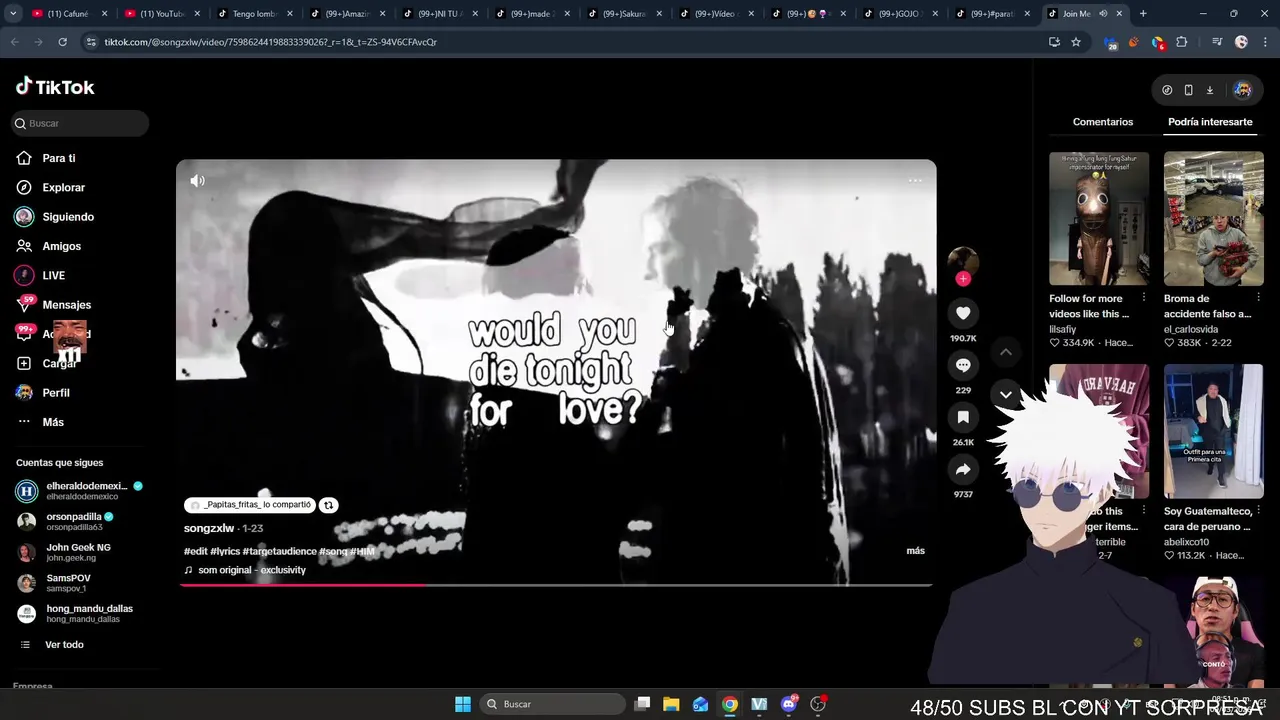Viewport: 1280px width, 720px height.
Task: Switch to the Podría interesarte tab
Action: tap(1210, 122)
